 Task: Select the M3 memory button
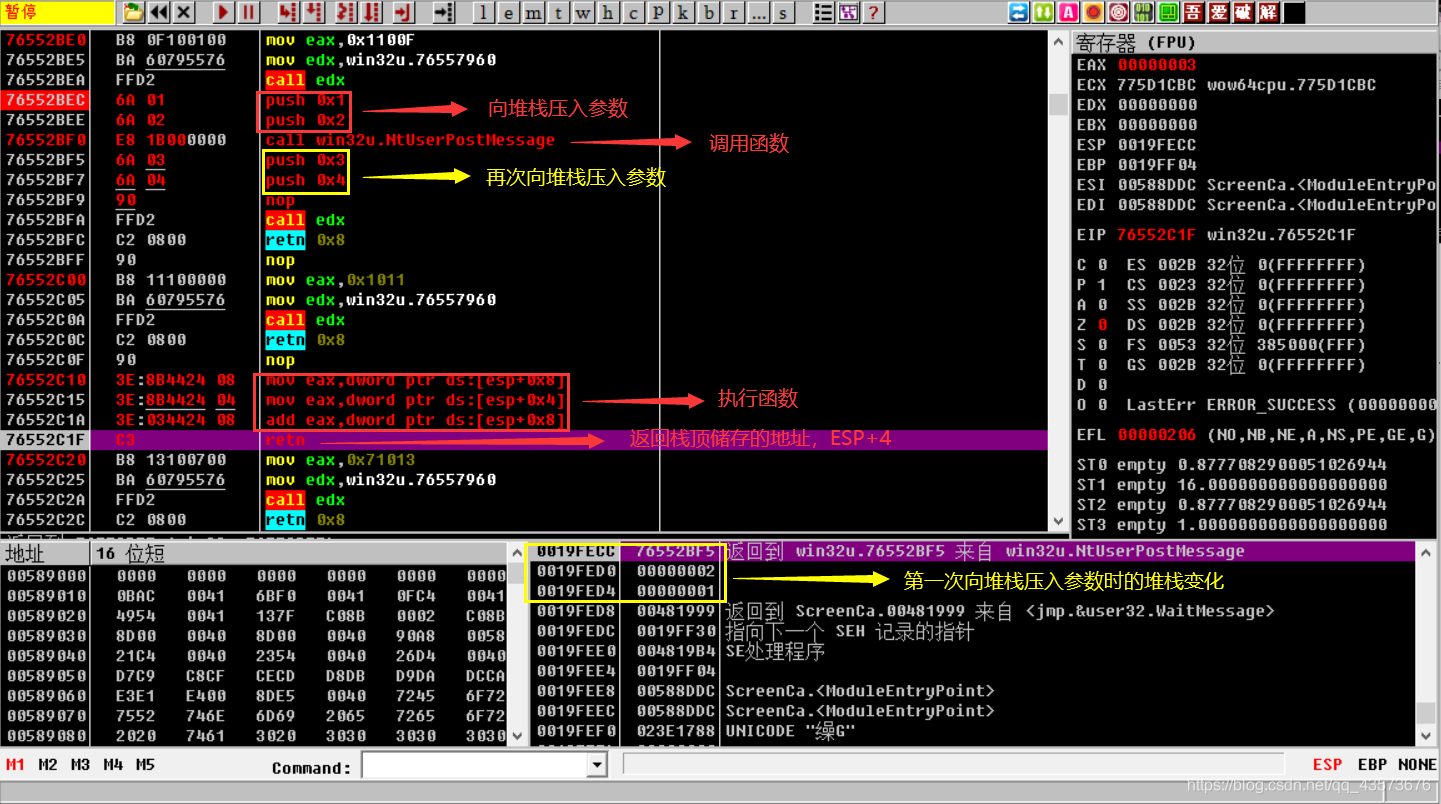point(80,765)
